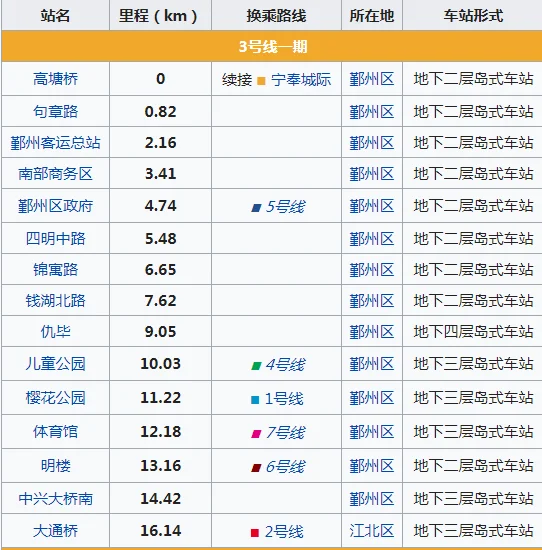Click the 里程（km） column header
Screen dimensions: 542x550
coord(161,15)
